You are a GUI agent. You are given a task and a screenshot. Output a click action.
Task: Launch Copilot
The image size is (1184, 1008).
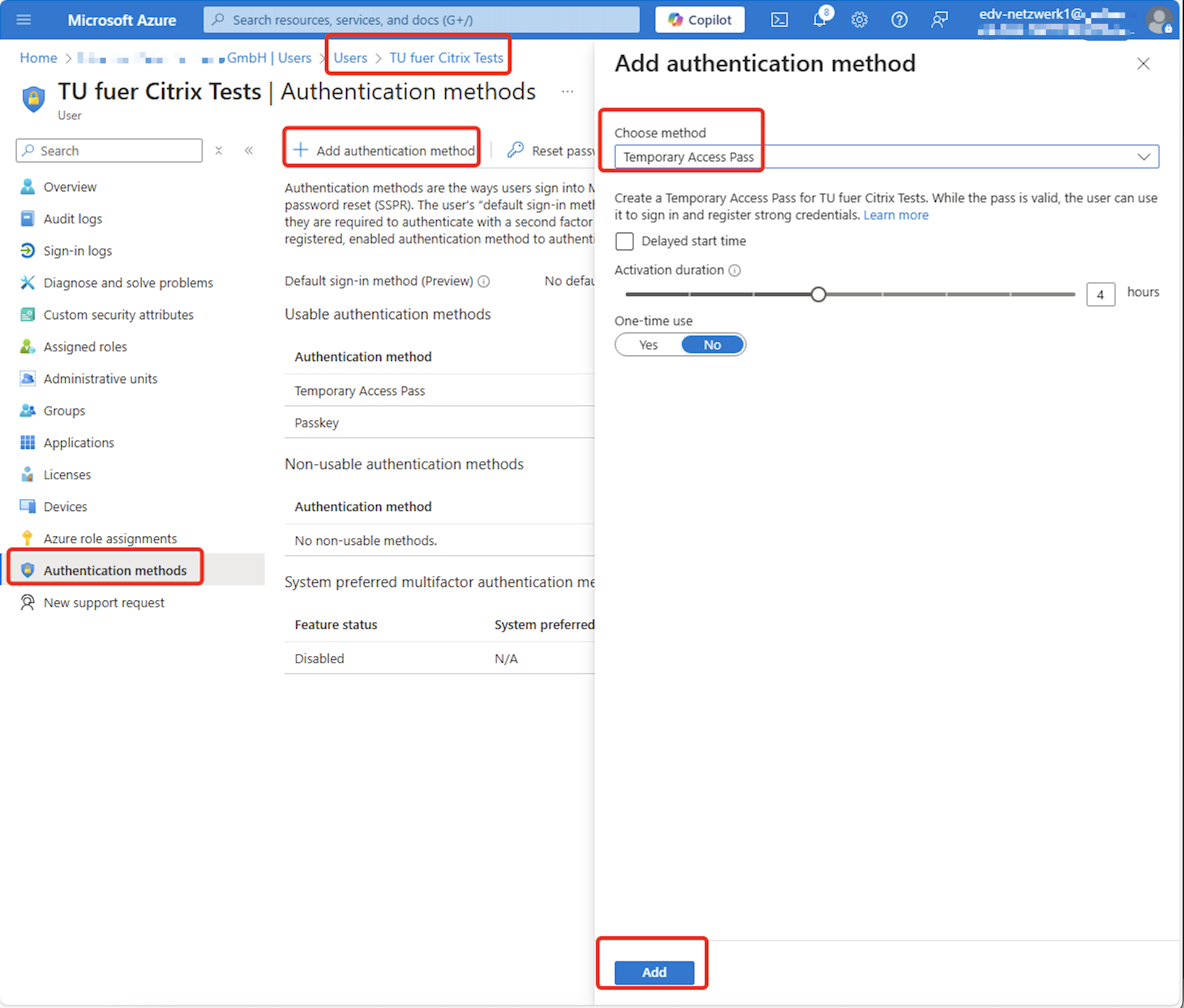(699, 20)
